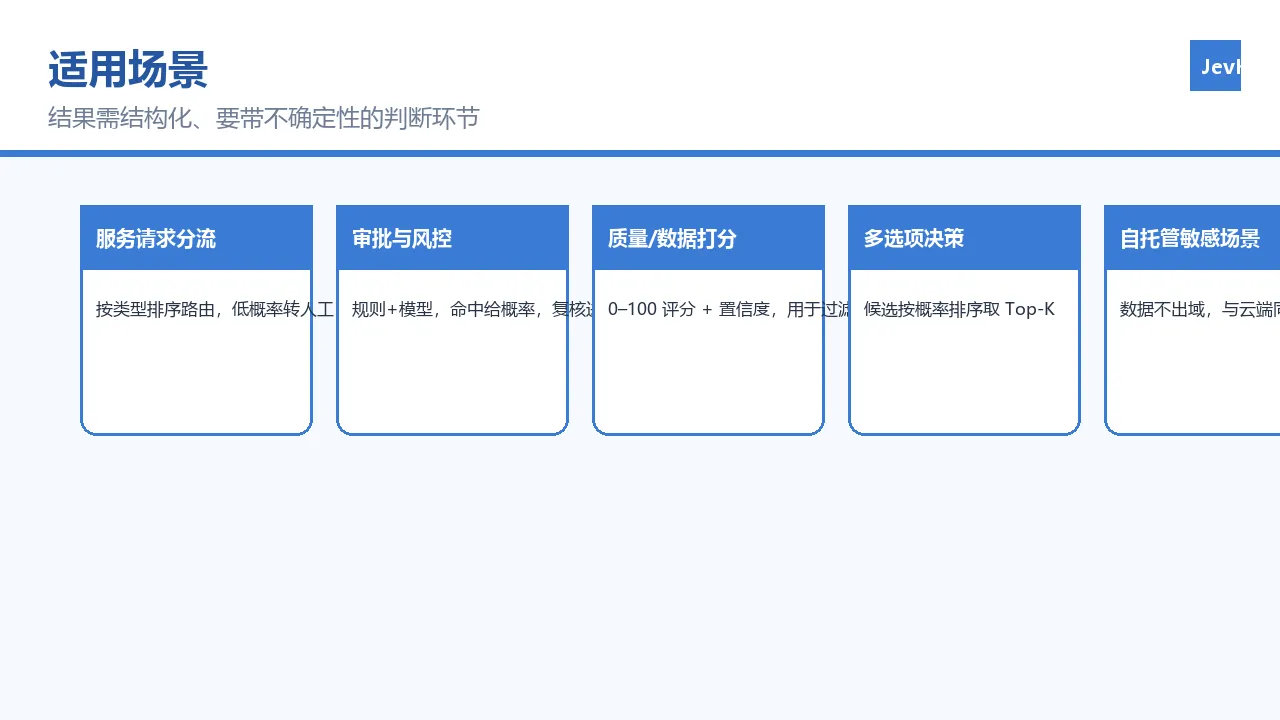Select the text starting 数据不出域
Viewport: 1280px width, 720px height.
click(x=1199, y=309)
